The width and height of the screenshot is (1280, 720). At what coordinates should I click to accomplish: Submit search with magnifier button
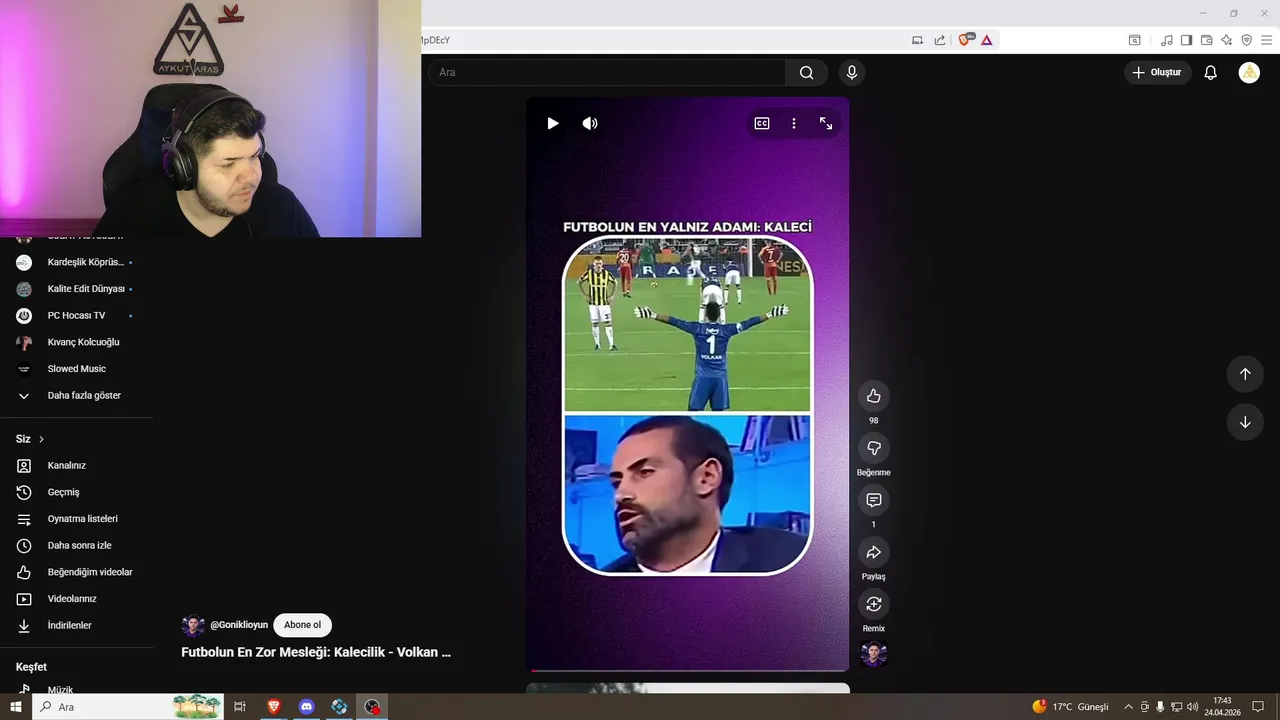[x=806, y=72]
